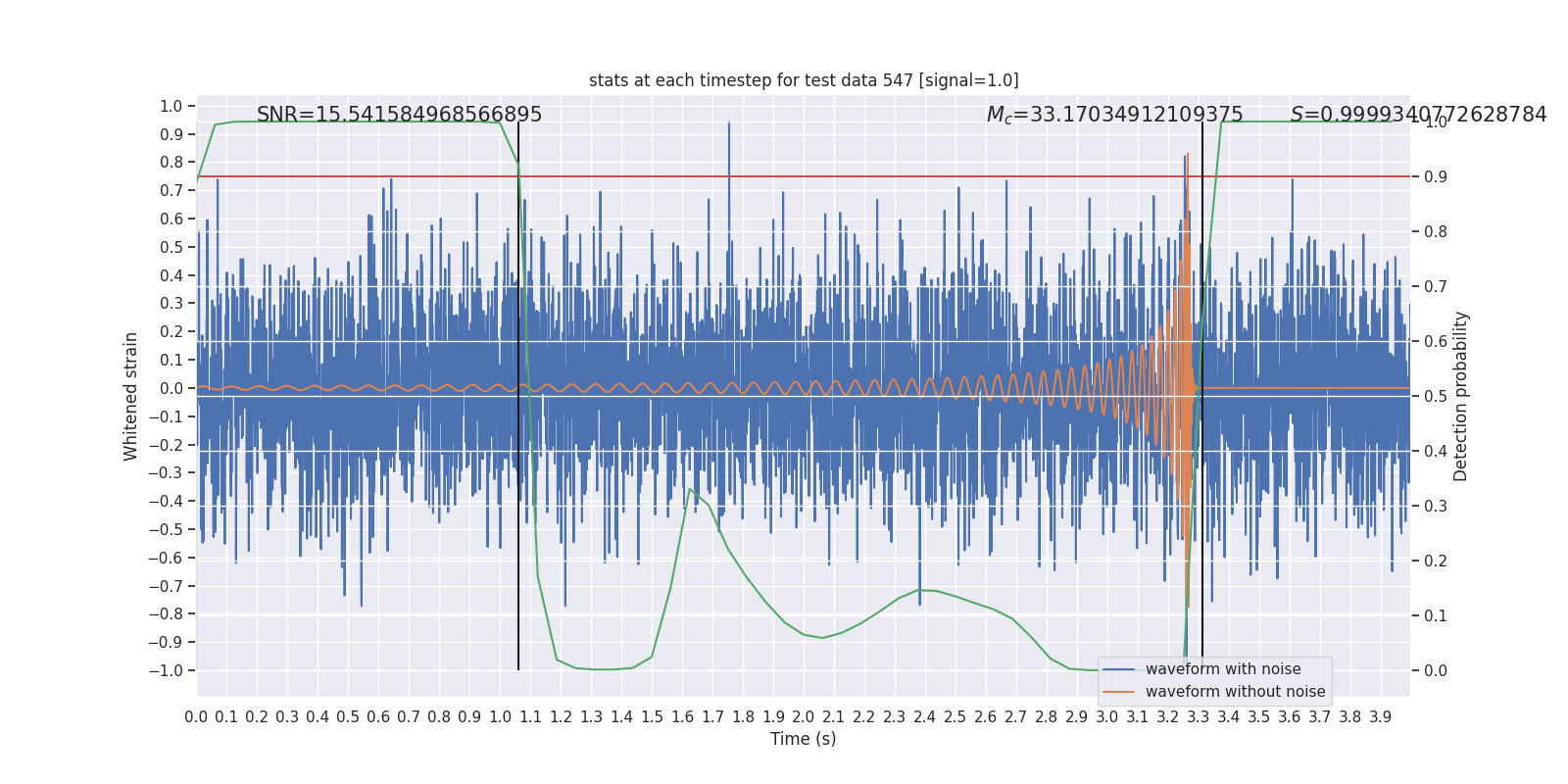The height and width of the screenshot is (784, 1568).
Task: Click the blue line swatch in the legend
Action: (1118, 669)
